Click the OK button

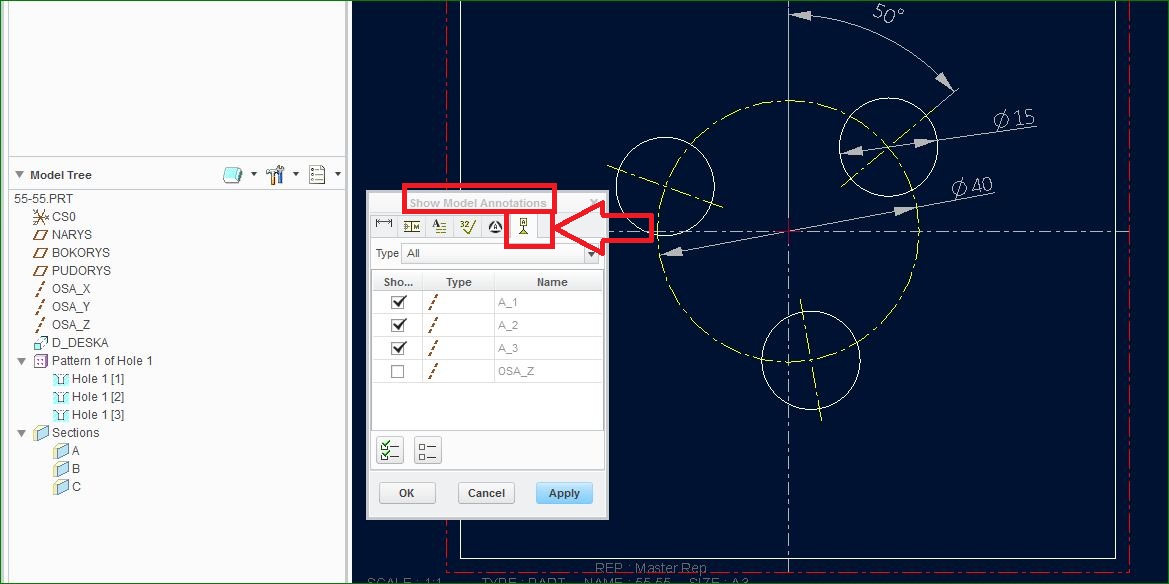[406, 493]
